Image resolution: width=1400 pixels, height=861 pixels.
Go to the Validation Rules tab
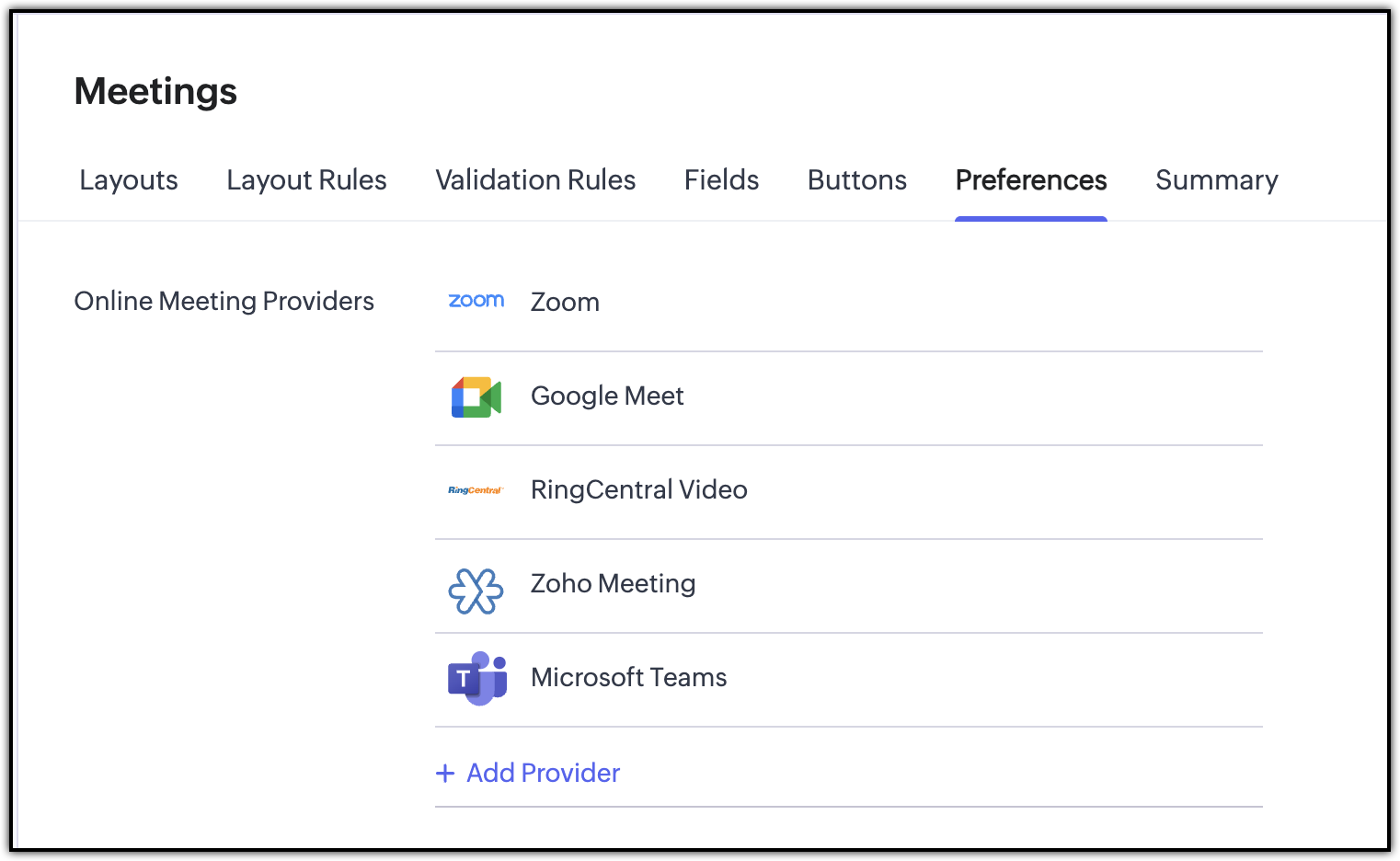(x=535, y=180)
